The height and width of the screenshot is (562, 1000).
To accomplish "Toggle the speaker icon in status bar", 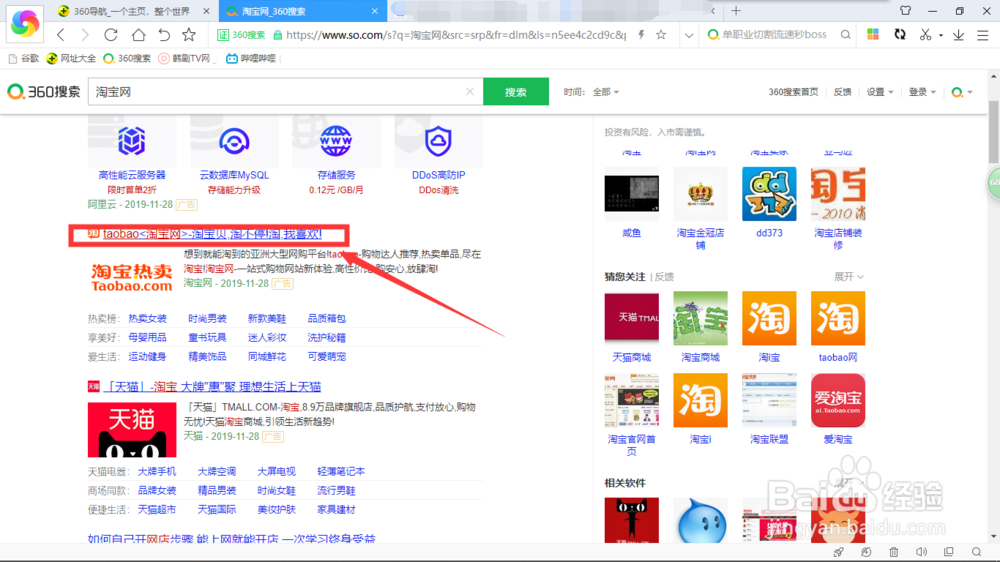I will click(922, 552).
